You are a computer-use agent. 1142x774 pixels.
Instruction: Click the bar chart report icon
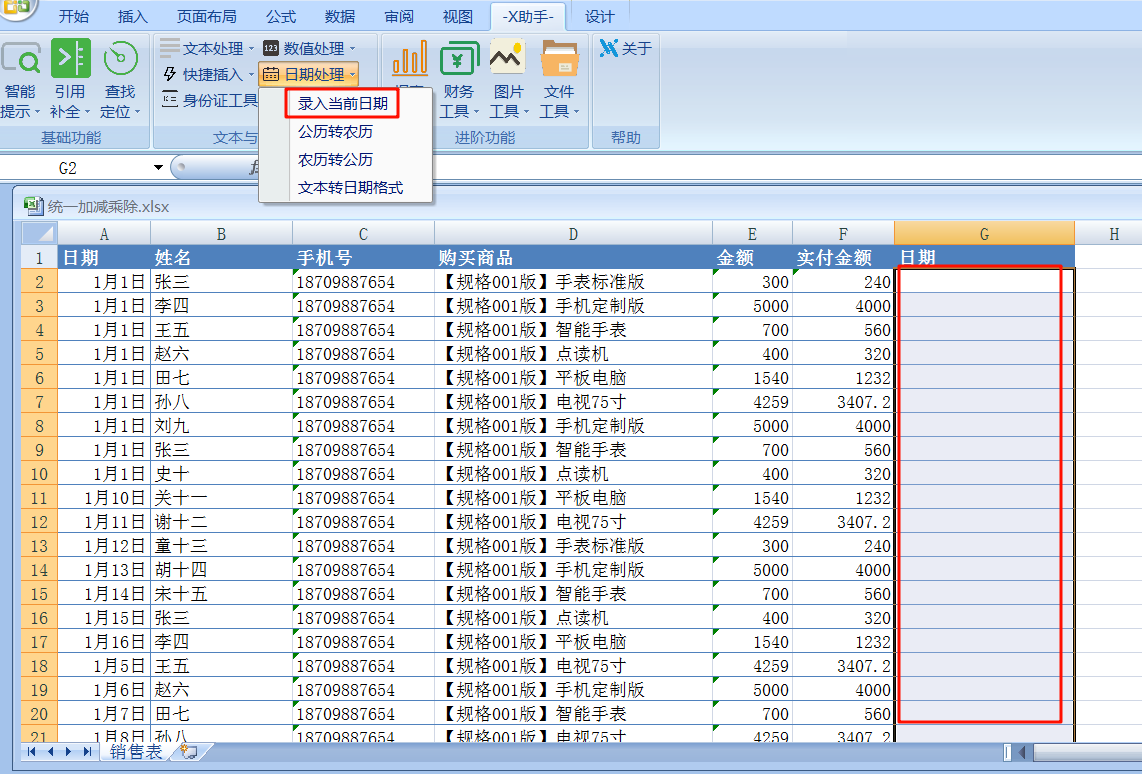coord(409,58)
